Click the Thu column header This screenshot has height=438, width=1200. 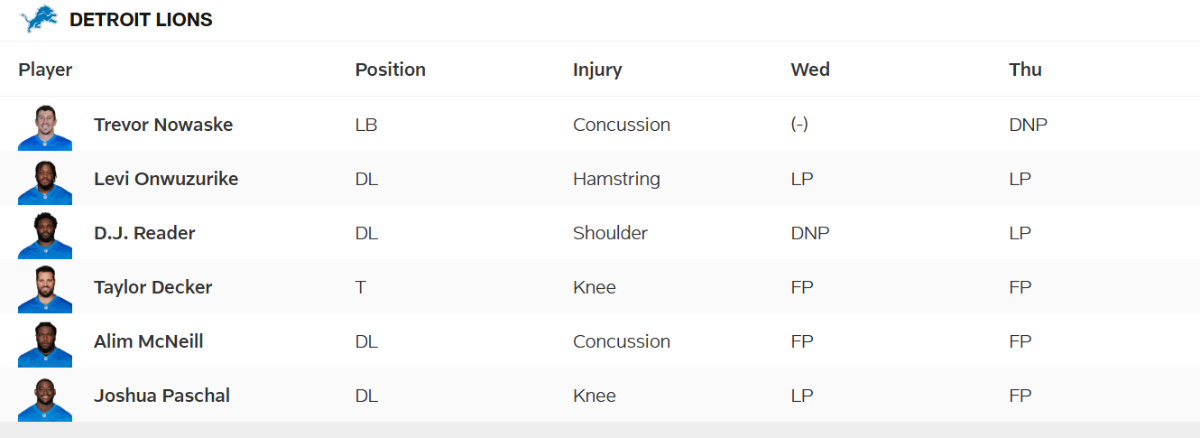click(1025, 70)
